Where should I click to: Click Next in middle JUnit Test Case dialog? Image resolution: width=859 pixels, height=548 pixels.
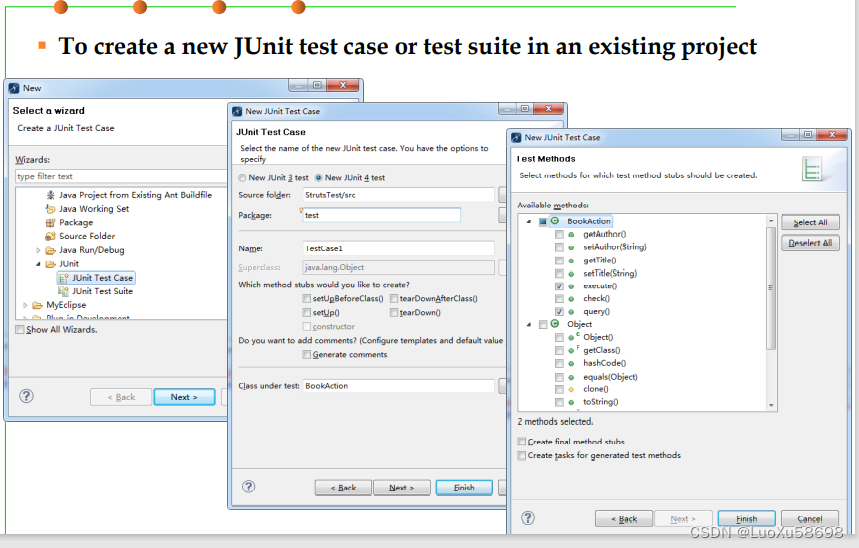[x=402, y=487]
